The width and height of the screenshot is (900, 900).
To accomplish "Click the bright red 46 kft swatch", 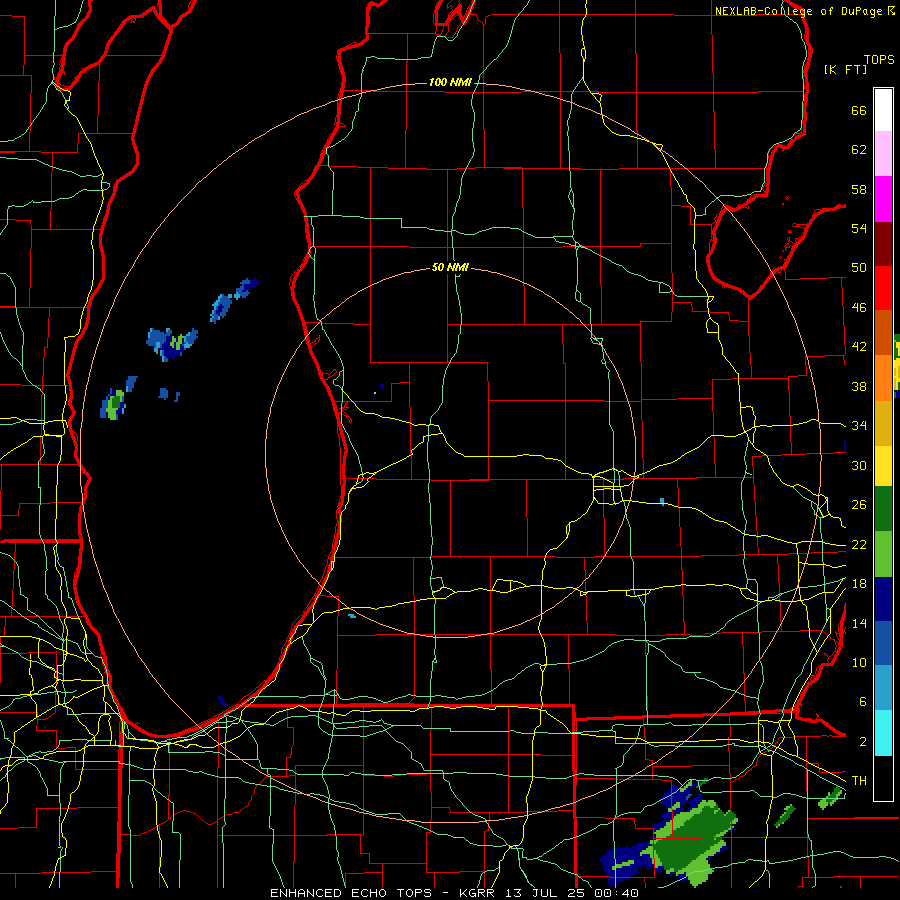I will pos(883,288).
